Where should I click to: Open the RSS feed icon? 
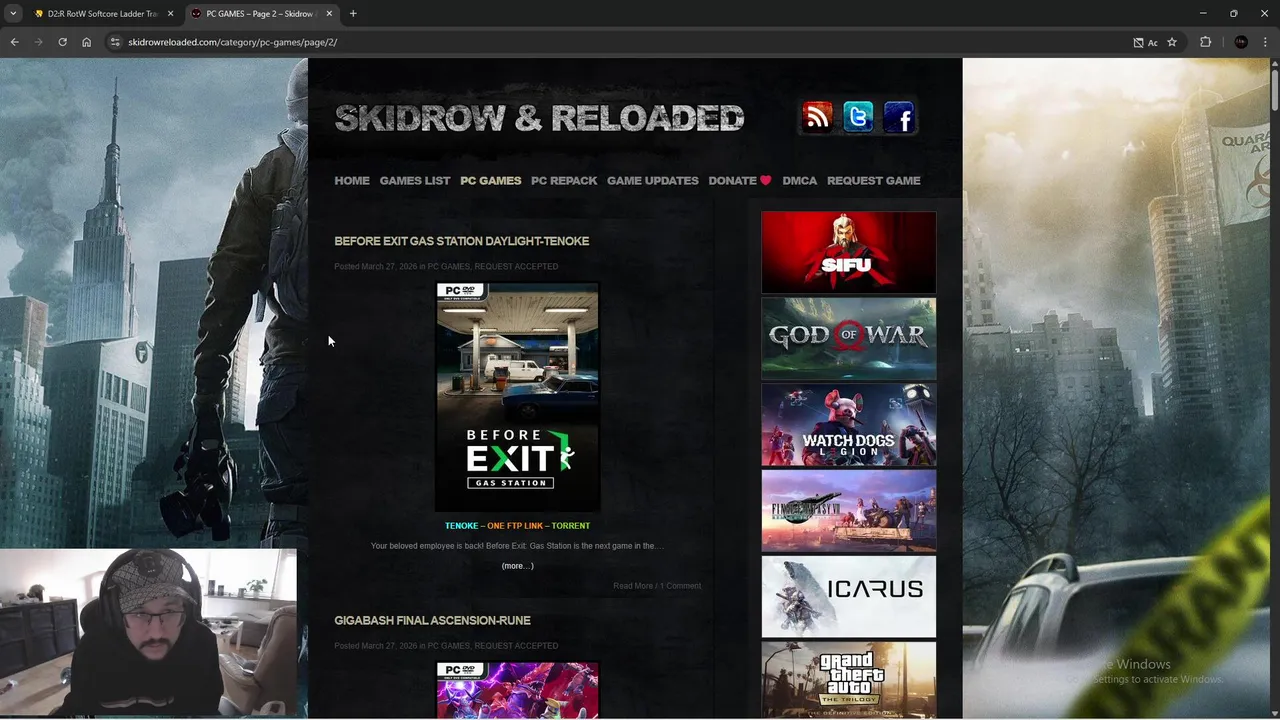click(817, 117)
